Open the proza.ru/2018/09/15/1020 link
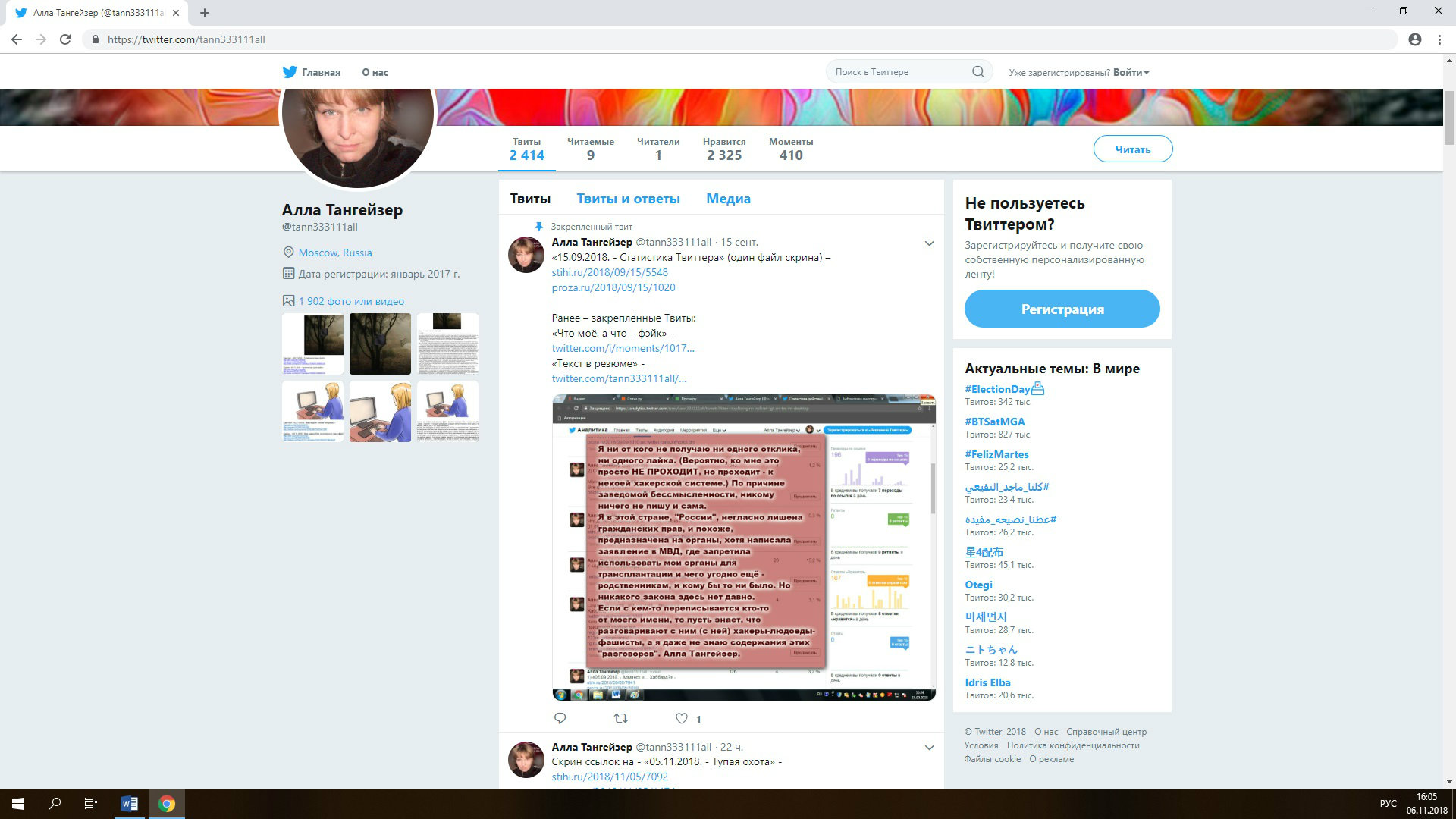Screen dimensions: 1456x819 pos(613,287)
